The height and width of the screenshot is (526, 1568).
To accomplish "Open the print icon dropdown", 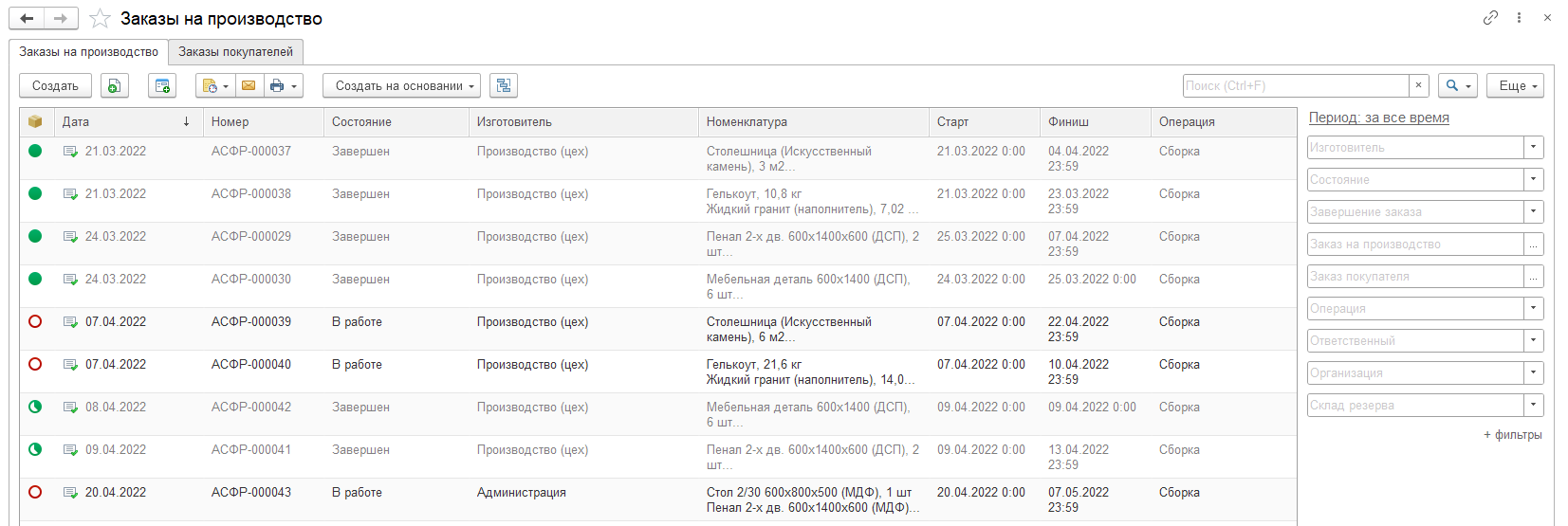I will [283, 85].
